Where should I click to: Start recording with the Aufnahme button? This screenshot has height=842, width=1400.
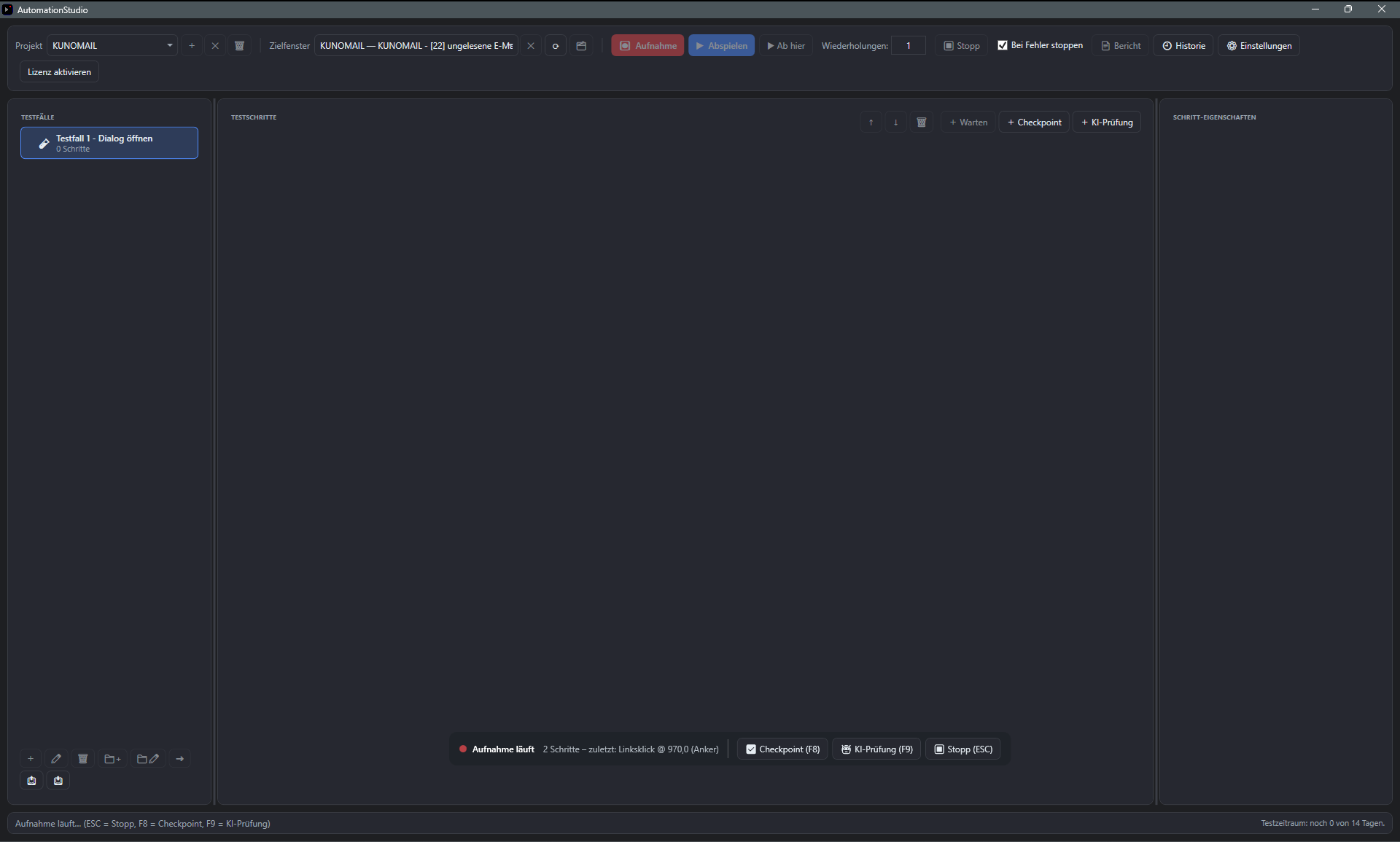click(x=647, y=46)
